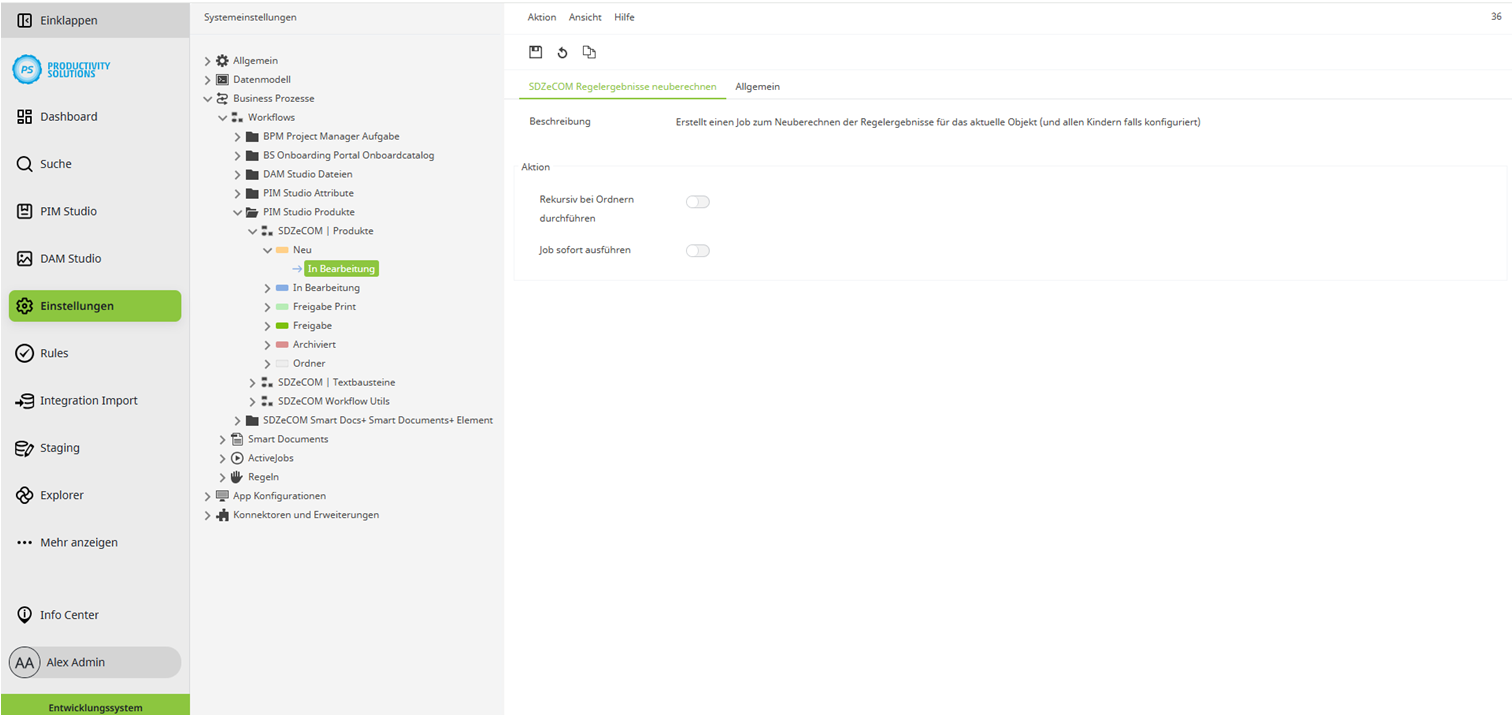Click the save icon in the toolbar

click(535, 51)
